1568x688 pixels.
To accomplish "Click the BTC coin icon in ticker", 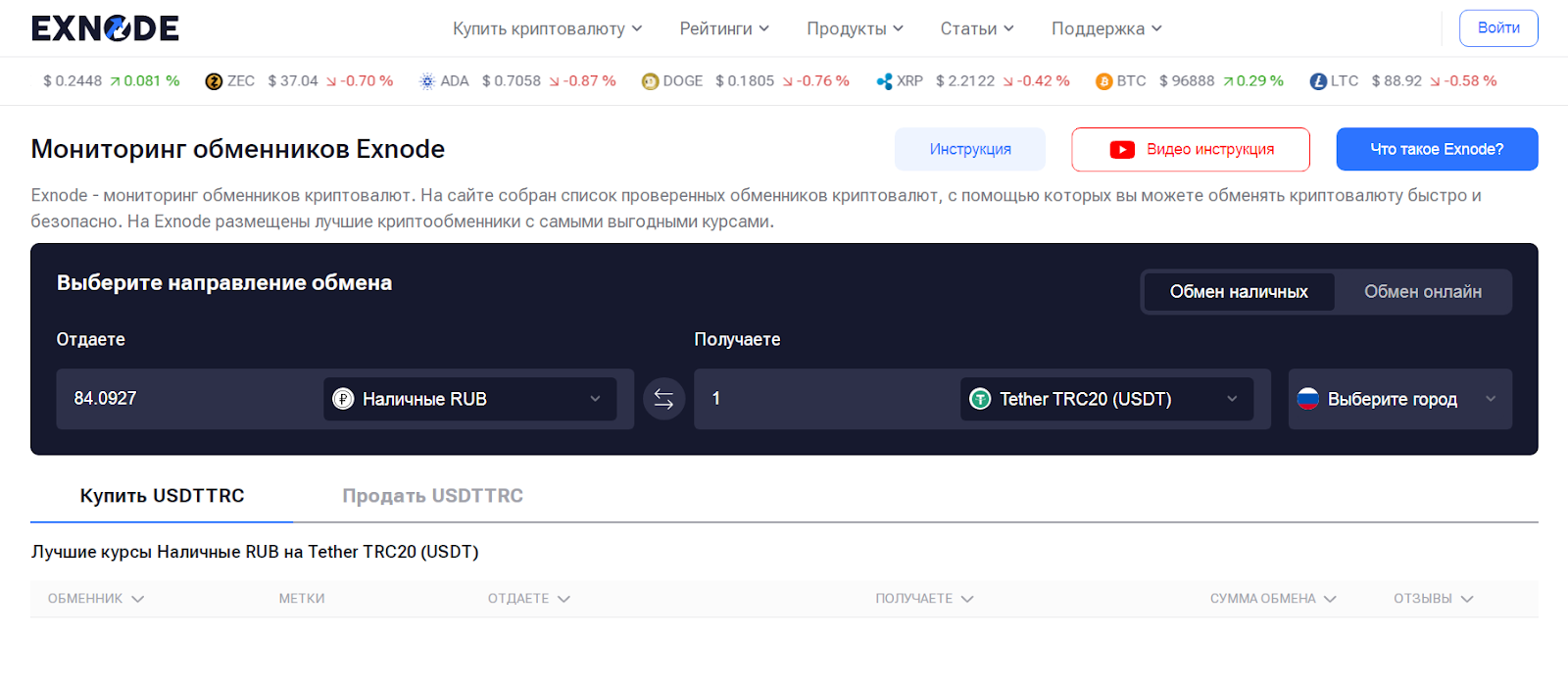I will click(x=1103, y=81).
